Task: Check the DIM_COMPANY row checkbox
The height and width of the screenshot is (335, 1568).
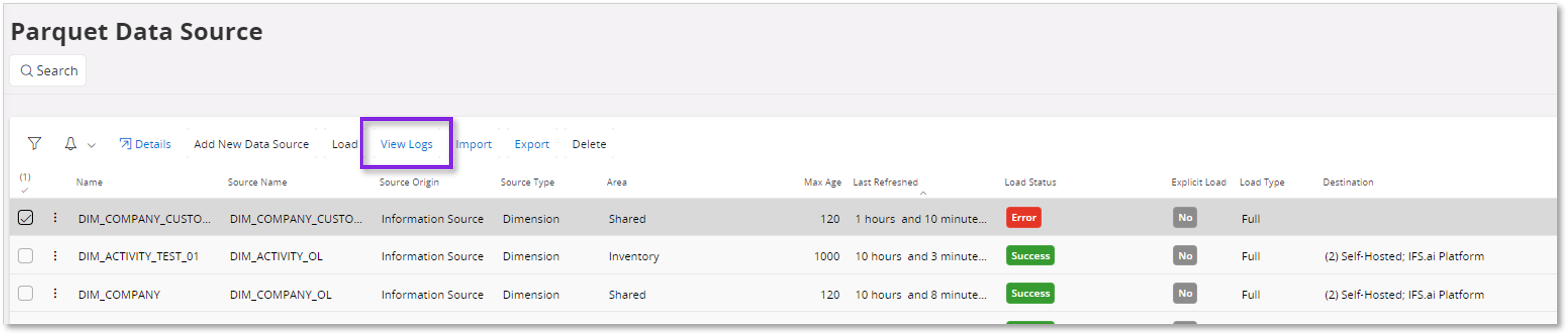Action: (26, 293)
